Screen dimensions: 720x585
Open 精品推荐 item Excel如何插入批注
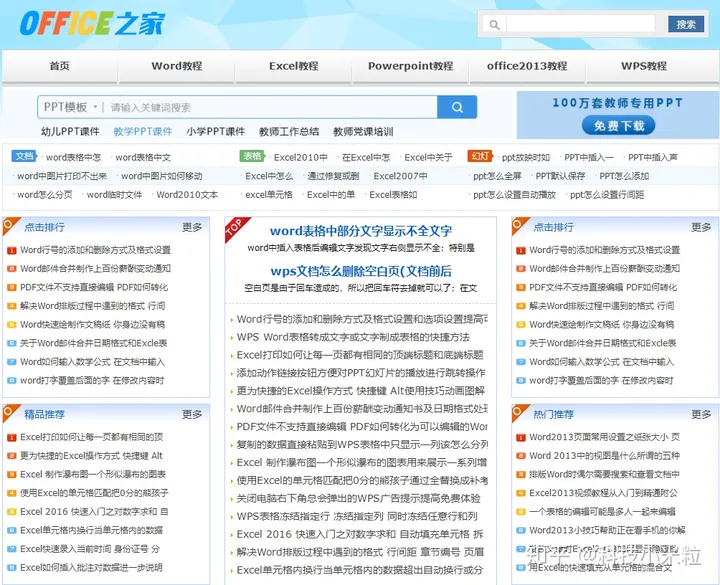click(x=91, y=568)
